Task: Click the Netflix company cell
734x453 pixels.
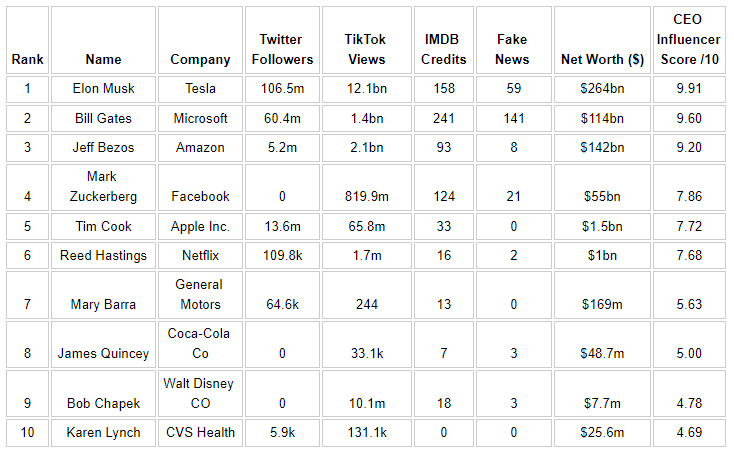Action: pyautogui.click(x=199, y=255)
